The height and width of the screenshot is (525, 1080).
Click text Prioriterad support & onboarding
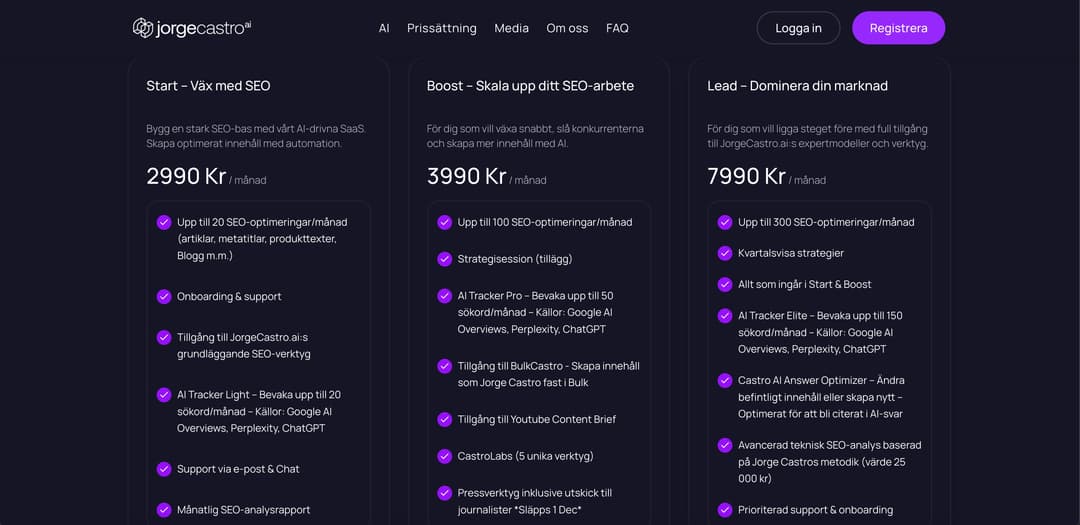point(816,510)
